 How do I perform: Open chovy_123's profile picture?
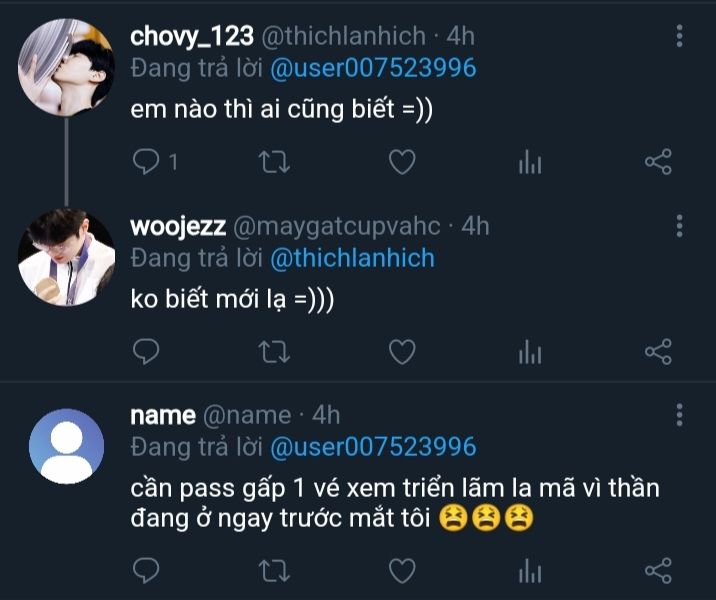pos(67,67)
